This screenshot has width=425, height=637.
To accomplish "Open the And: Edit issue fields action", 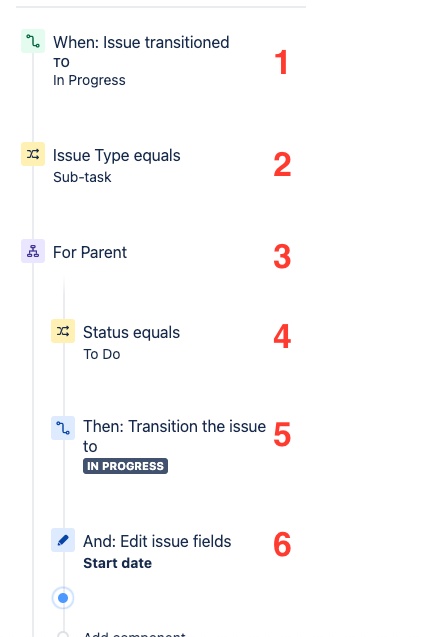I will [x=157, y=542].
